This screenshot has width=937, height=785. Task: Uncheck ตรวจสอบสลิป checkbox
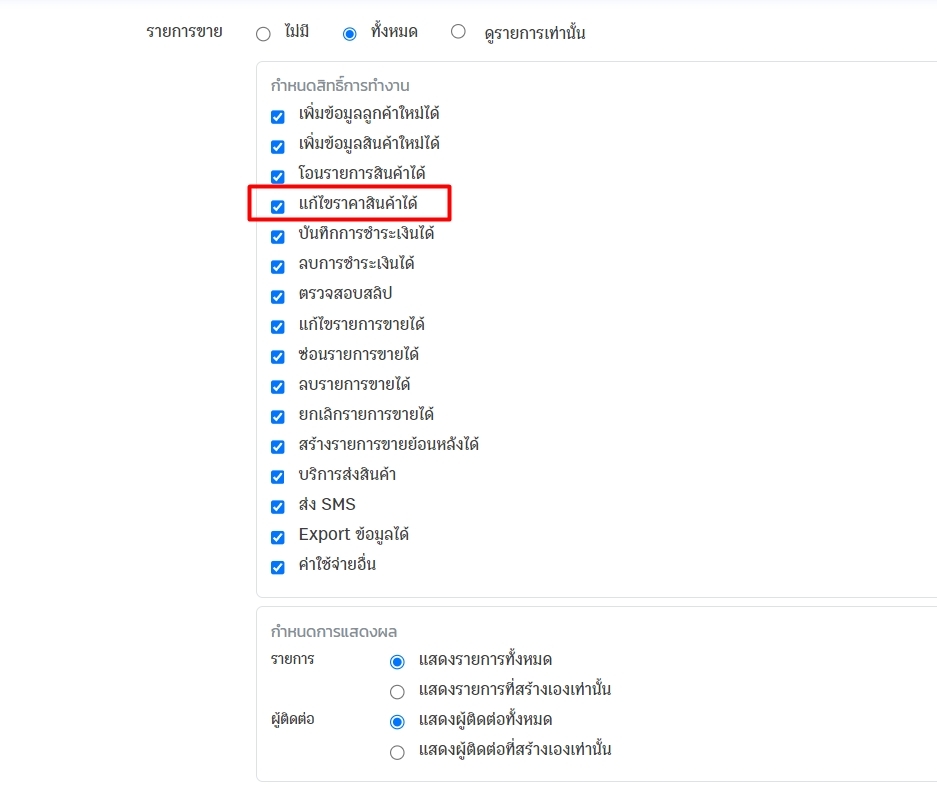pyautogui.click(x=278, y=296)
